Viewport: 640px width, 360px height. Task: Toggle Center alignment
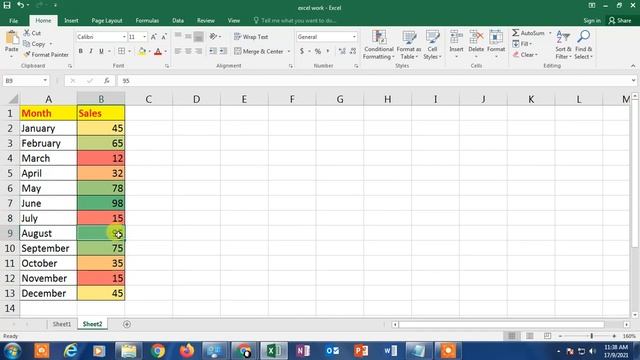coord(188,51)
